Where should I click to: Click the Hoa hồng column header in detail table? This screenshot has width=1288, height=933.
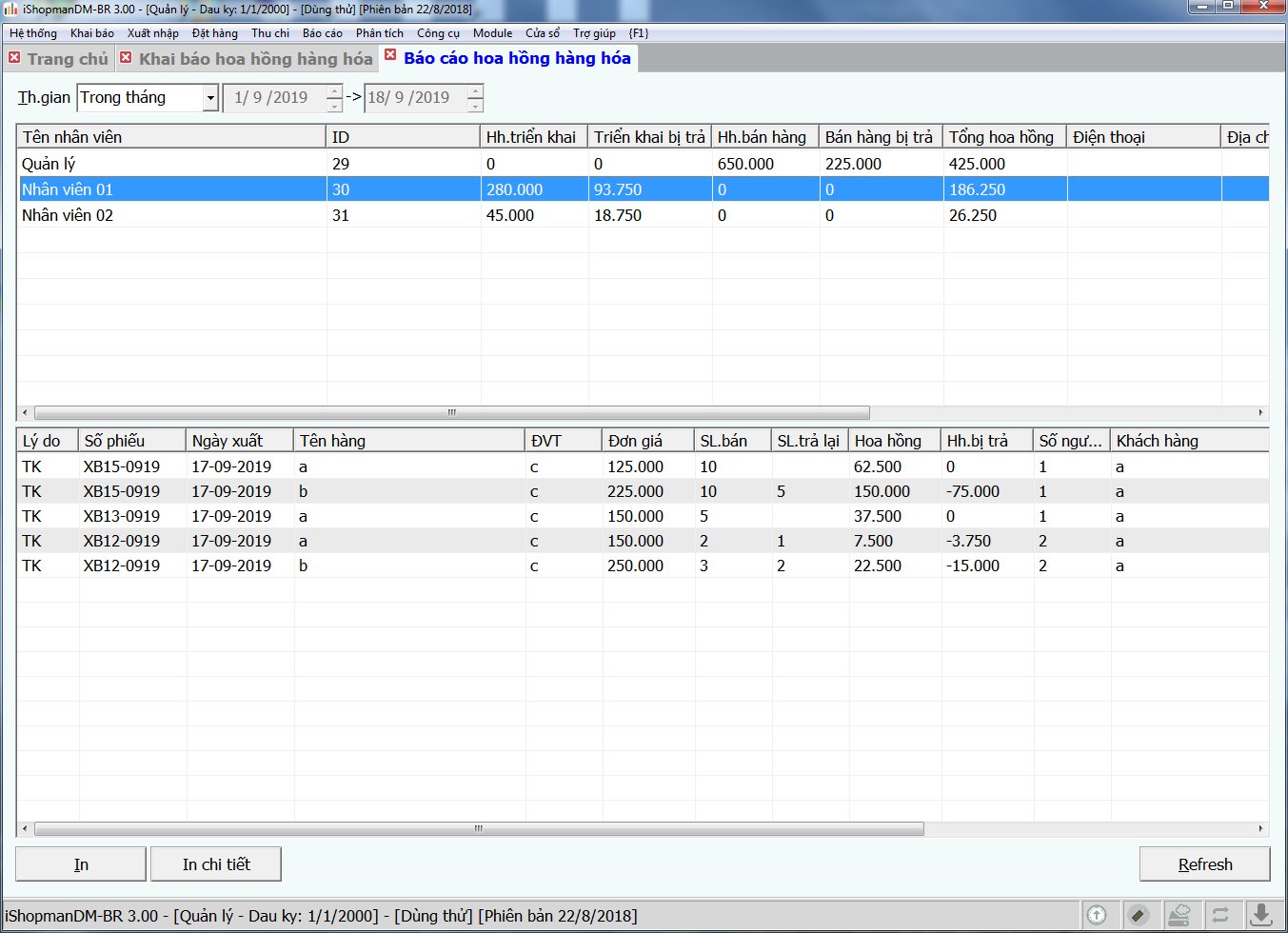click(x=895, y=441)
